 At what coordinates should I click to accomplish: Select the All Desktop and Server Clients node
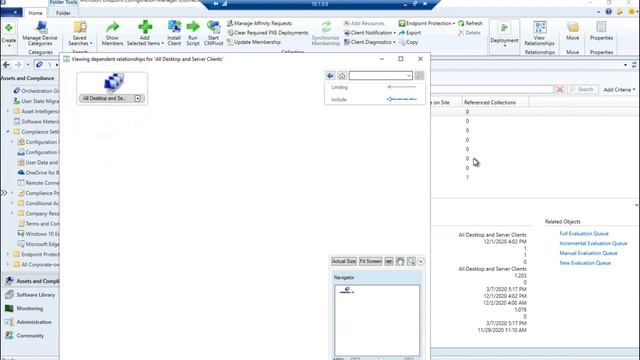(x=112, y=88)
